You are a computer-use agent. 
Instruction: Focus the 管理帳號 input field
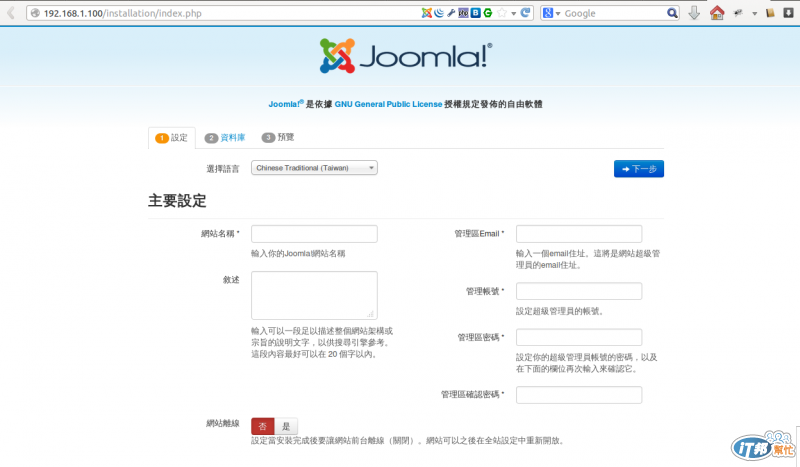click(x=579, y=291)
